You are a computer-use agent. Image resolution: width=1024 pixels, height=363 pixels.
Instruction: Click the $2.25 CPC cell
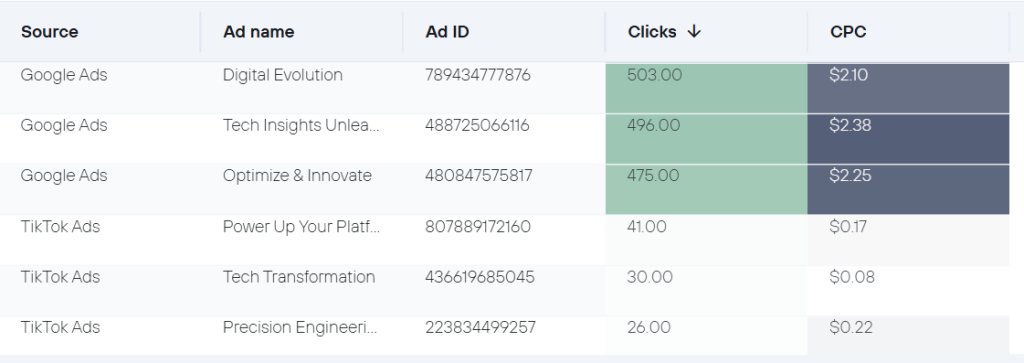pyautogui.click(x=908, y=189)
